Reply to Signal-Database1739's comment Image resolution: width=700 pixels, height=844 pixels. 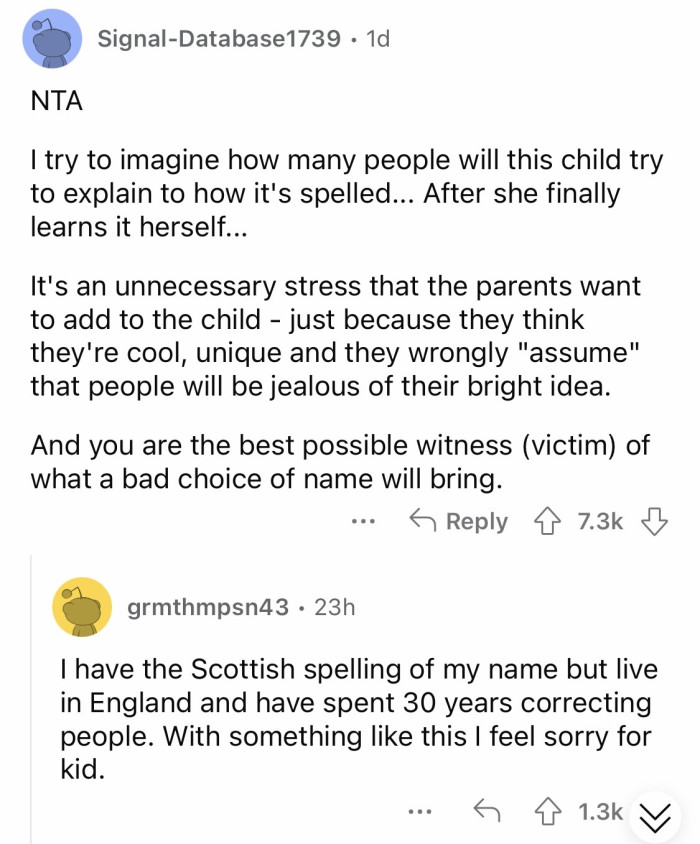[459, 521]
